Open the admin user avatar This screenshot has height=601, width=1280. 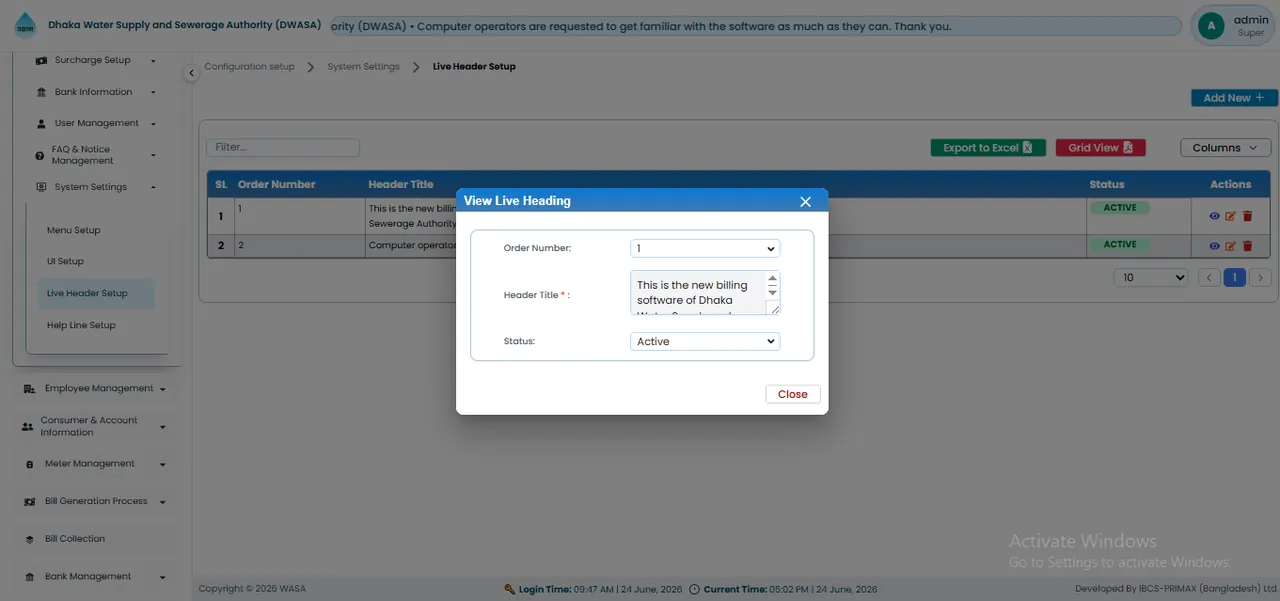coord(1211,26)
